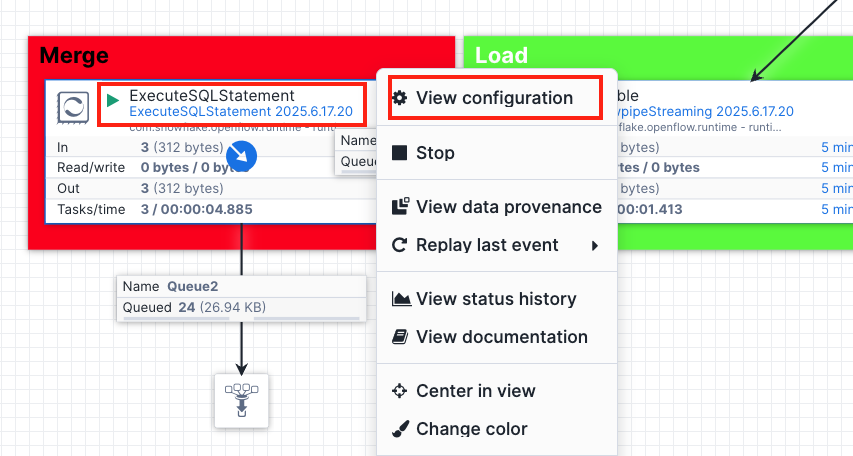Click the Replay last event circular arrow icon

tap(400, 245)
